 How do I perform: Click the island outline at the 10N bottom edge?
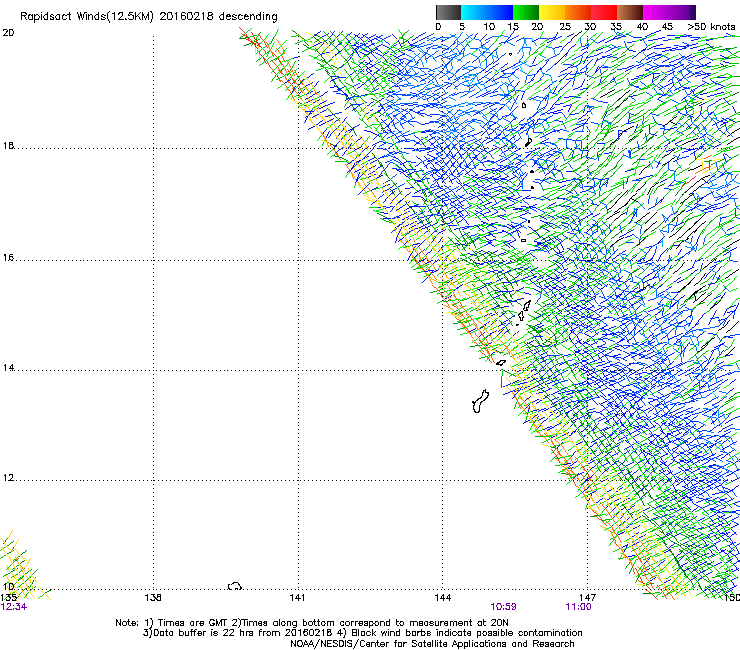point(235,586)
